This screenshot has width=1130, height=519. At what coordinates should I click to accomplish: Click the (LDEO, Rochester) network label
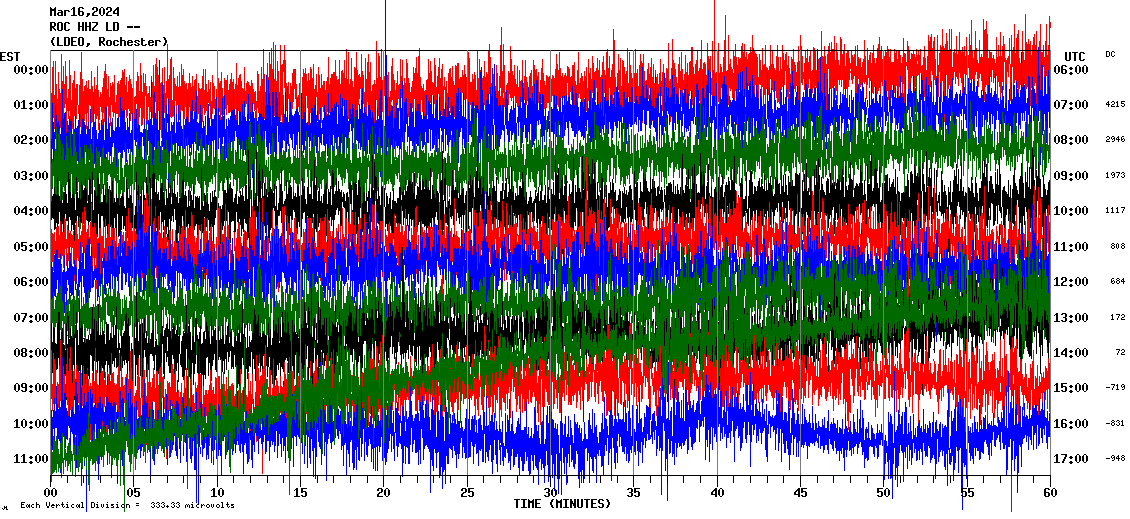109,42
